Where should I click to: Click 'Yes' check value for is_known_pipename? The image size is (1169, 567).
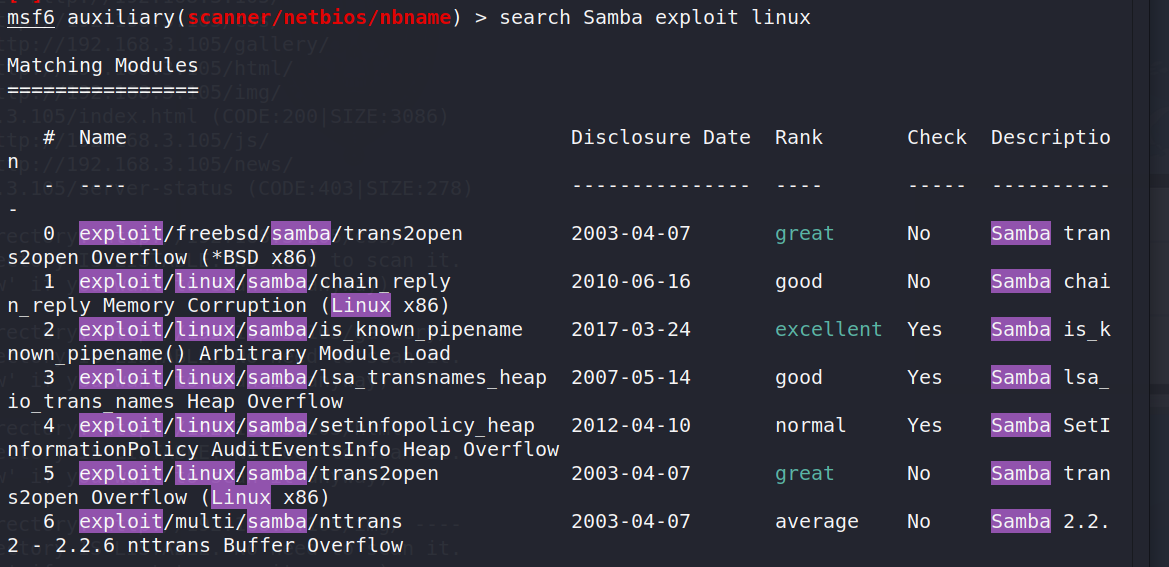[925, 329]
